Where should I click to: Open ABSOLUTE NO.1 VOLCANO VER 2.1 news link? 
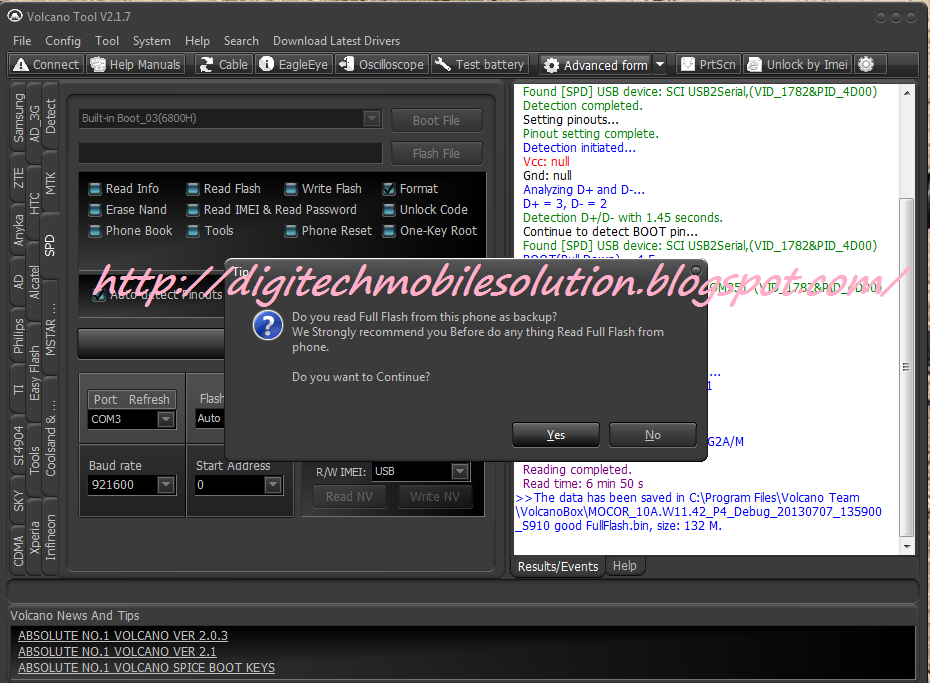(116, 650)
